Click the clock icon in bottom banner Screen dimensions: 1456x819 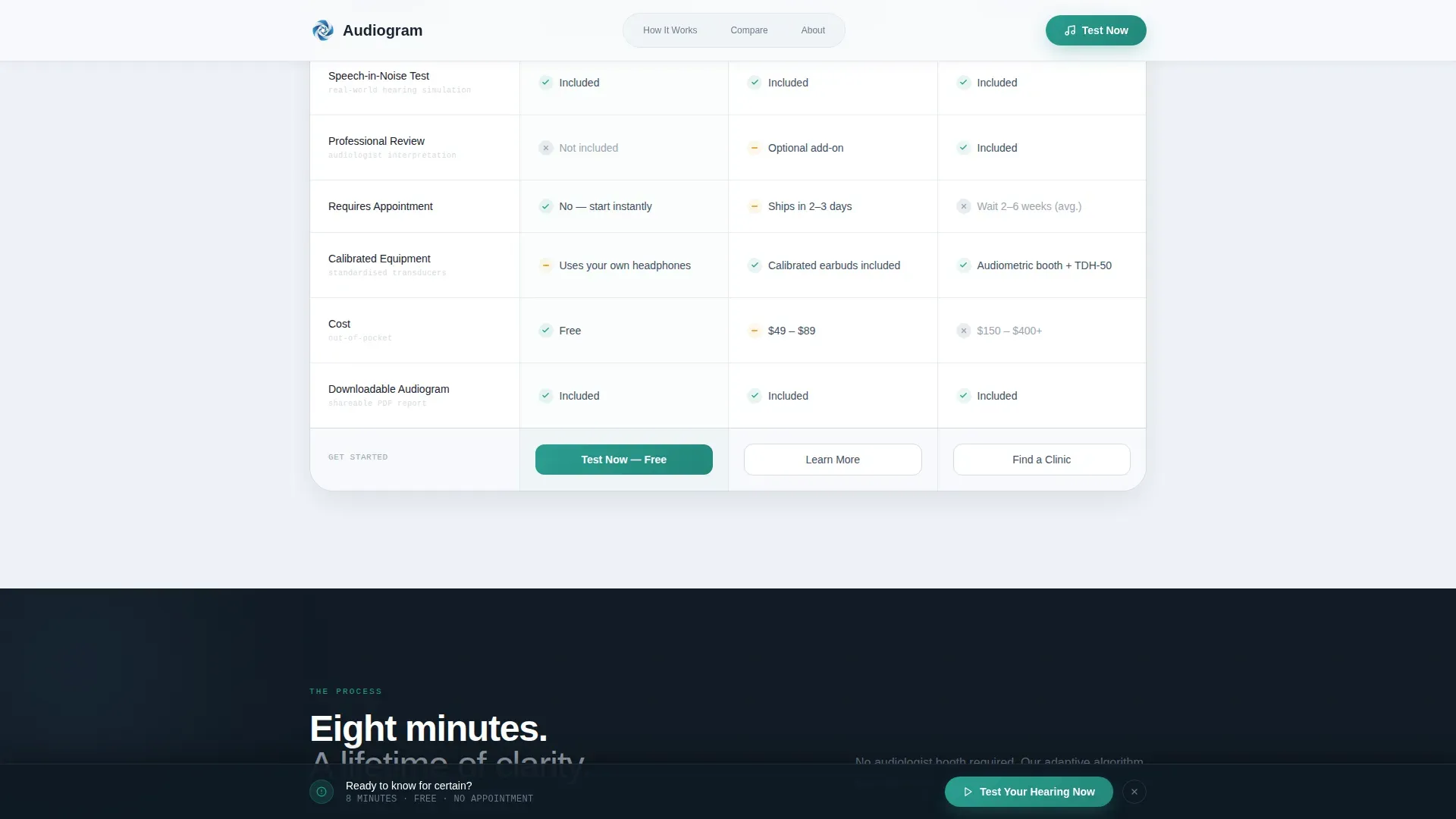(x=322, y=792)
